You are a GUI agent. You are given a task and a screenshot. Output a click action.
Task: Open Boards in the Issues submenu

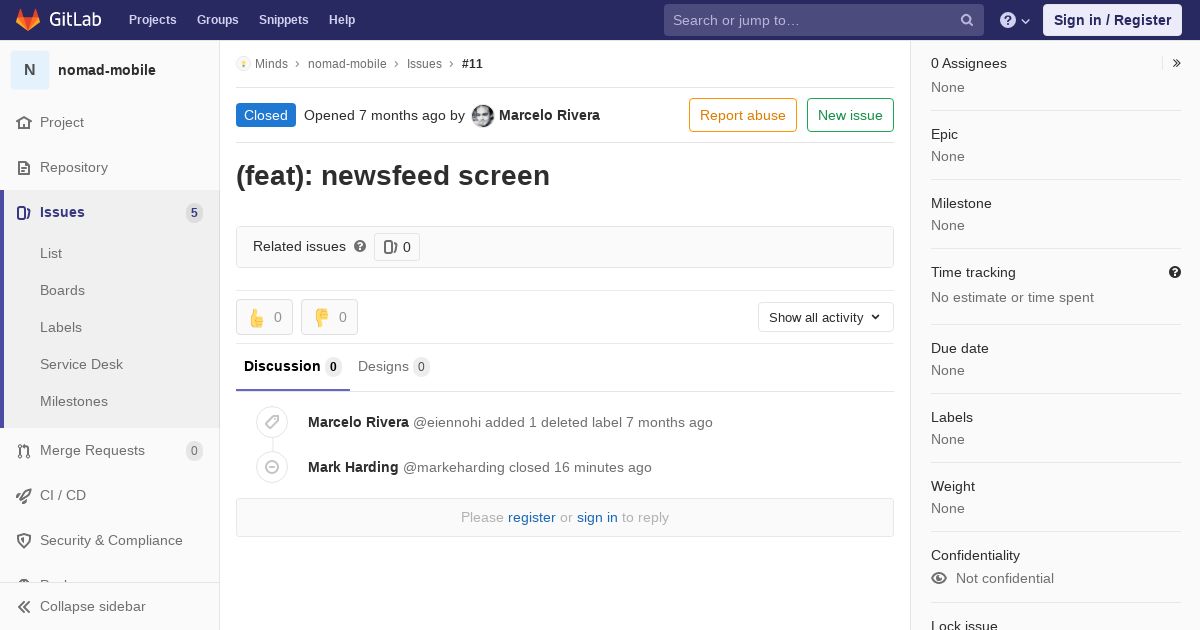[x=62, y=290]
